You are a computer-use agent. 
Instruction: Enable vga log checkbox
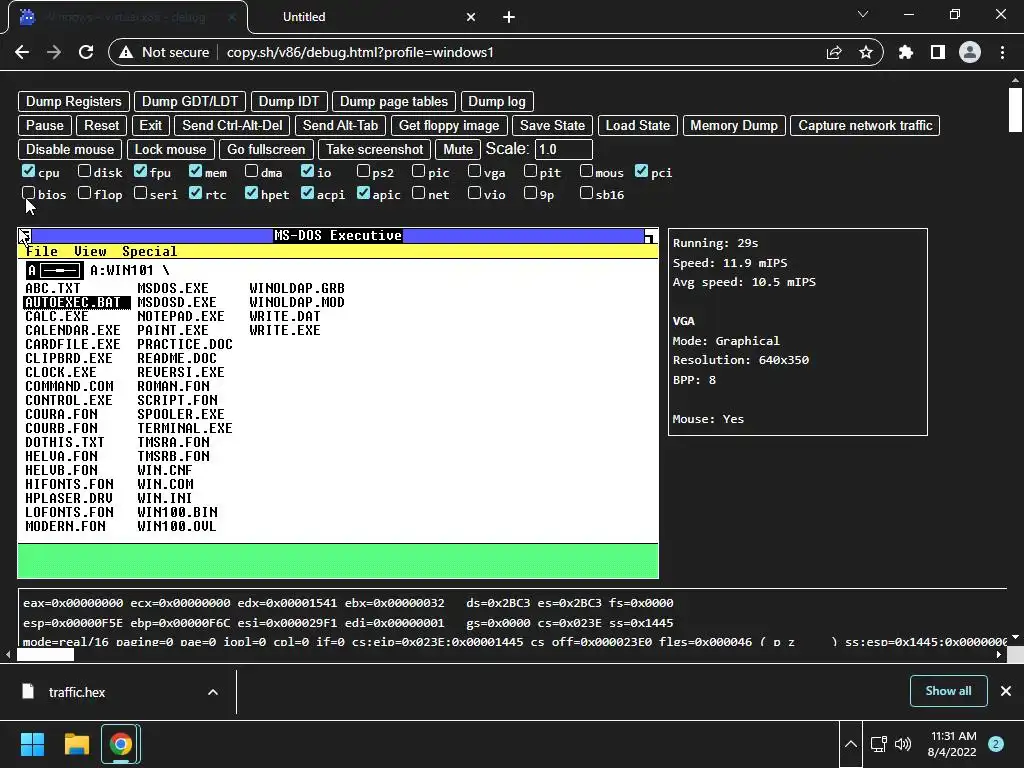[475, 171]
